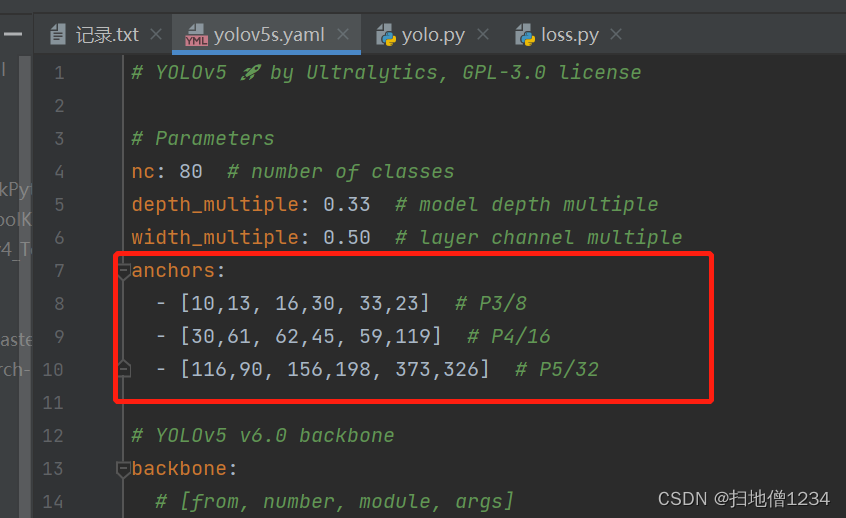Close the loss.py tab
The image size is (846, 518).
pyautogui.click(x=616, y=35)
